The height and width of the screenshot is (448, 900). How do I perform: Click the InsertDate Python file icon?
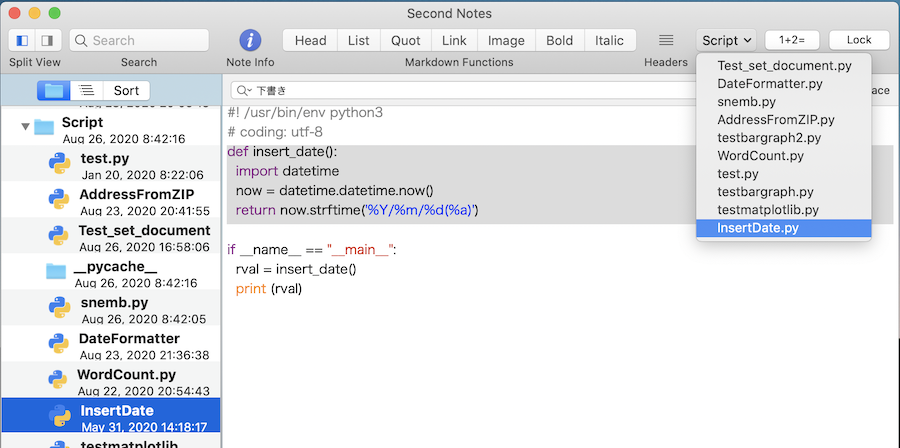[x=60, y=415]
